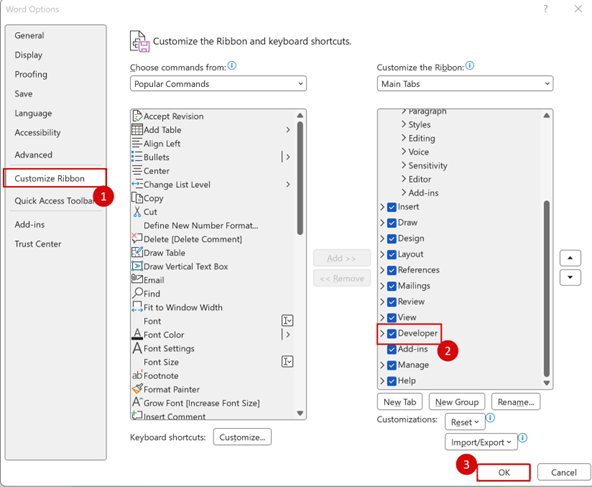Uncheck the Developer tab checkbox
This screenshot has height=487, width=592.
[392, 334]
